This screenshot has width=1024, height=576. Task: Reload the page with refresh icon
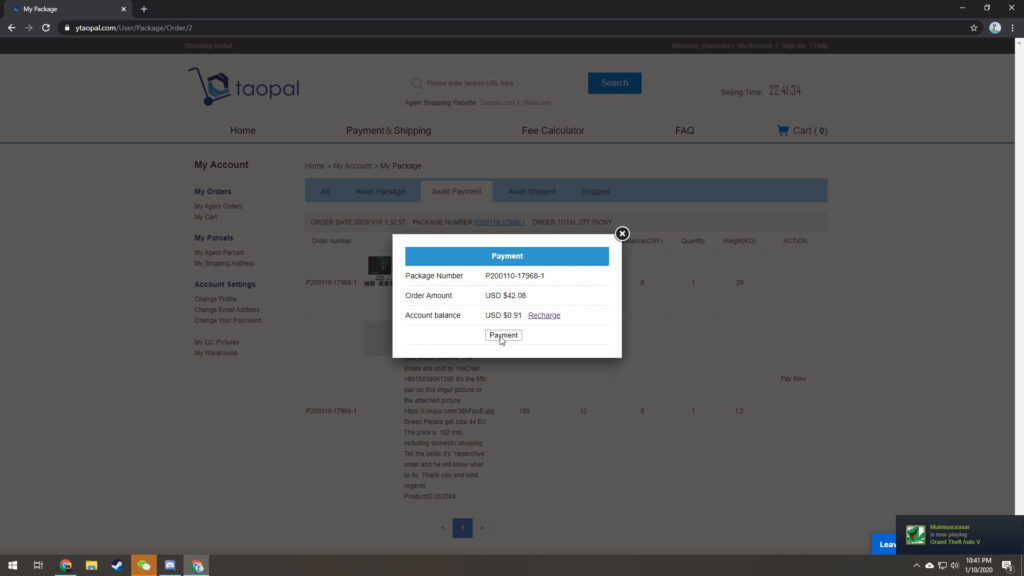(x=46, y=28)
